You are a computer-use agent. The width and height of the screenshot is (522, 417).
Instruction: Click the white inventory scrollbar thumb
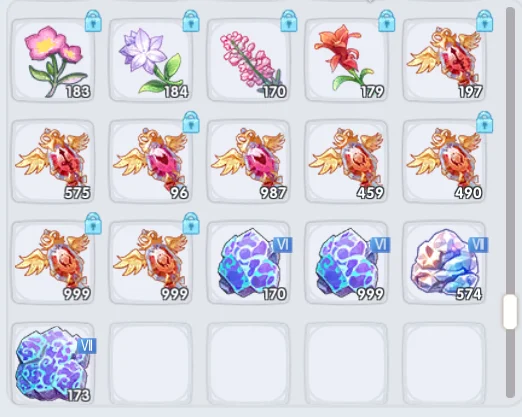(510, 312)
